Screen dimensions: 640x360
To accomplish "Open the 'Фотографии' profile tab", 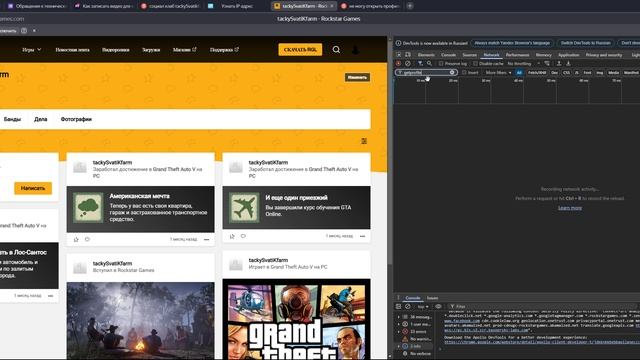I will coord(76,119).
